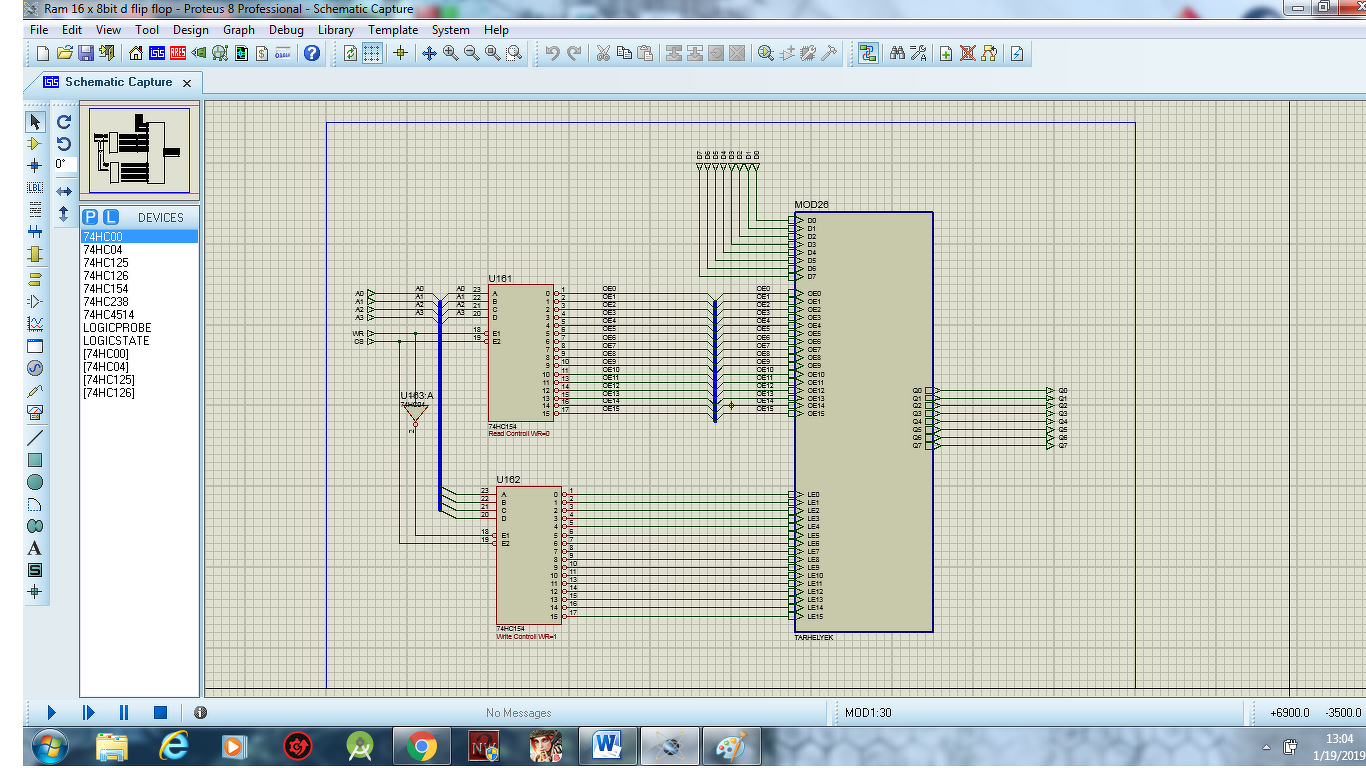Viewport: 1366px width, 768px height.
Task: Save the project using the floppy disk icon
Action: click(86, 53)
